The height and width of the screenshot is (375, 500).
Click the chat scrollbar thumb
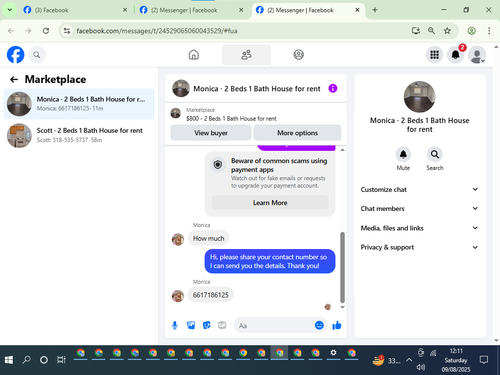(x=342, y=268)
